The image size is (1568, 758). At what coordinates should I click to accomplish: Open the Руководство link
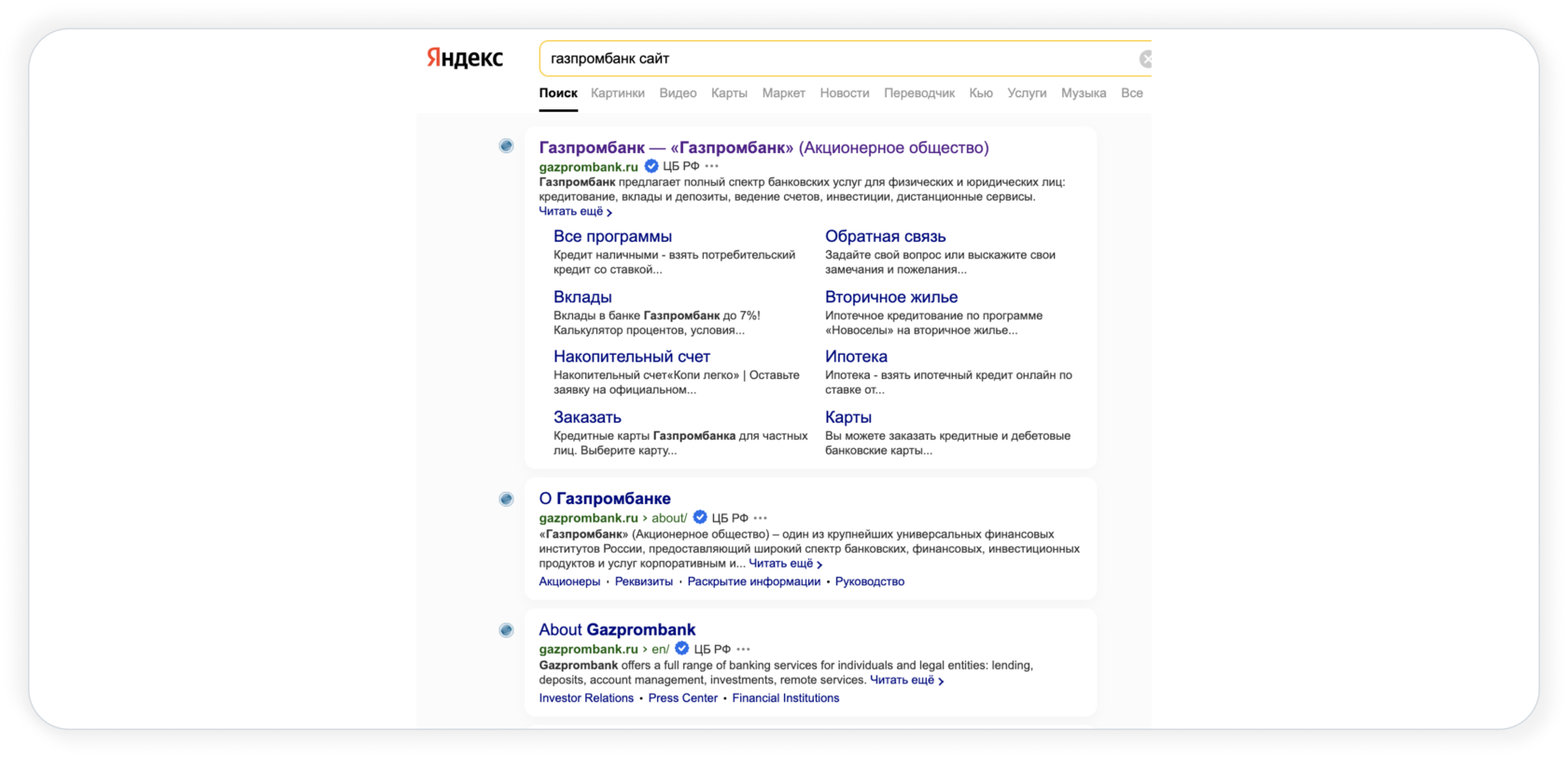(x=870, y=582)
